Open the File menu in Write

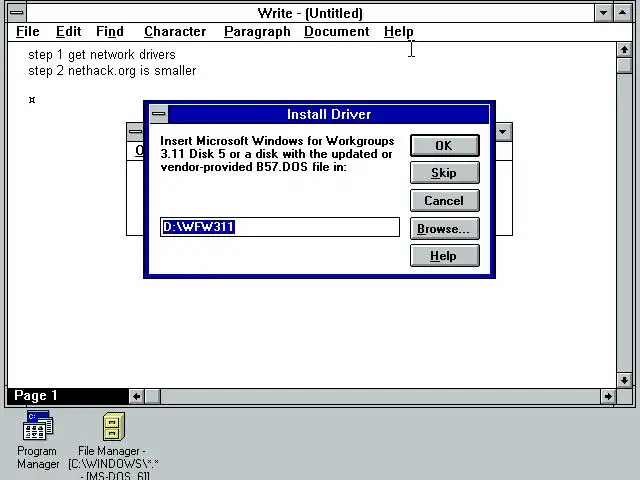[x=28, y=31]
